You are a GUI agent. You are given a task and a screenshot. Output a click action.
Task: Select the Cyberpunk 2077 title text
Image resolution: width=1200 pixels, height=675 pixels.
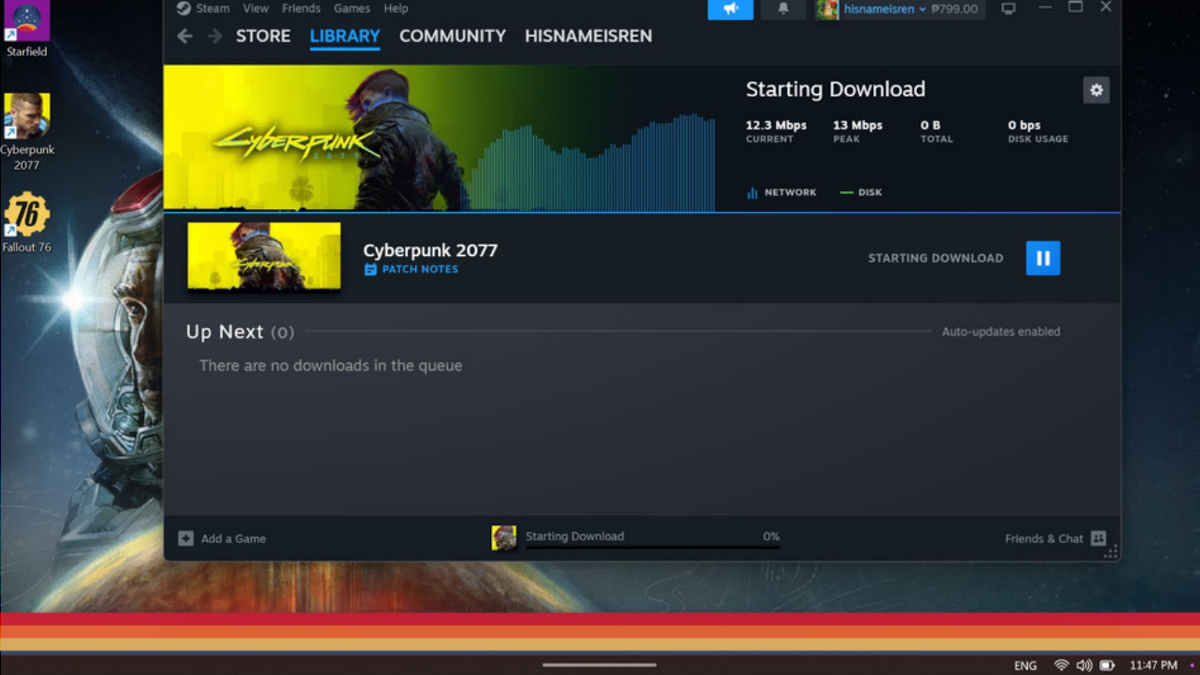[x=430, y=250]
